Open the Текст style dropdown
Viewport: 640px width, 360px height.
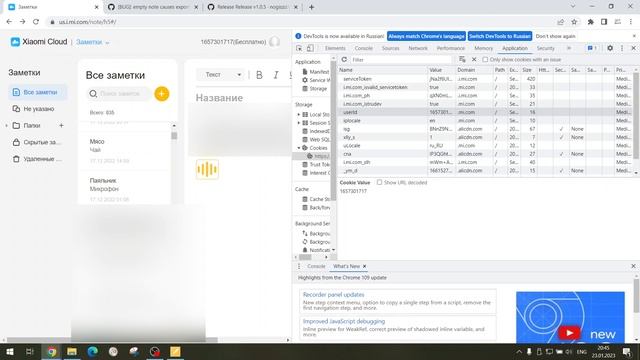click(222, 75)
